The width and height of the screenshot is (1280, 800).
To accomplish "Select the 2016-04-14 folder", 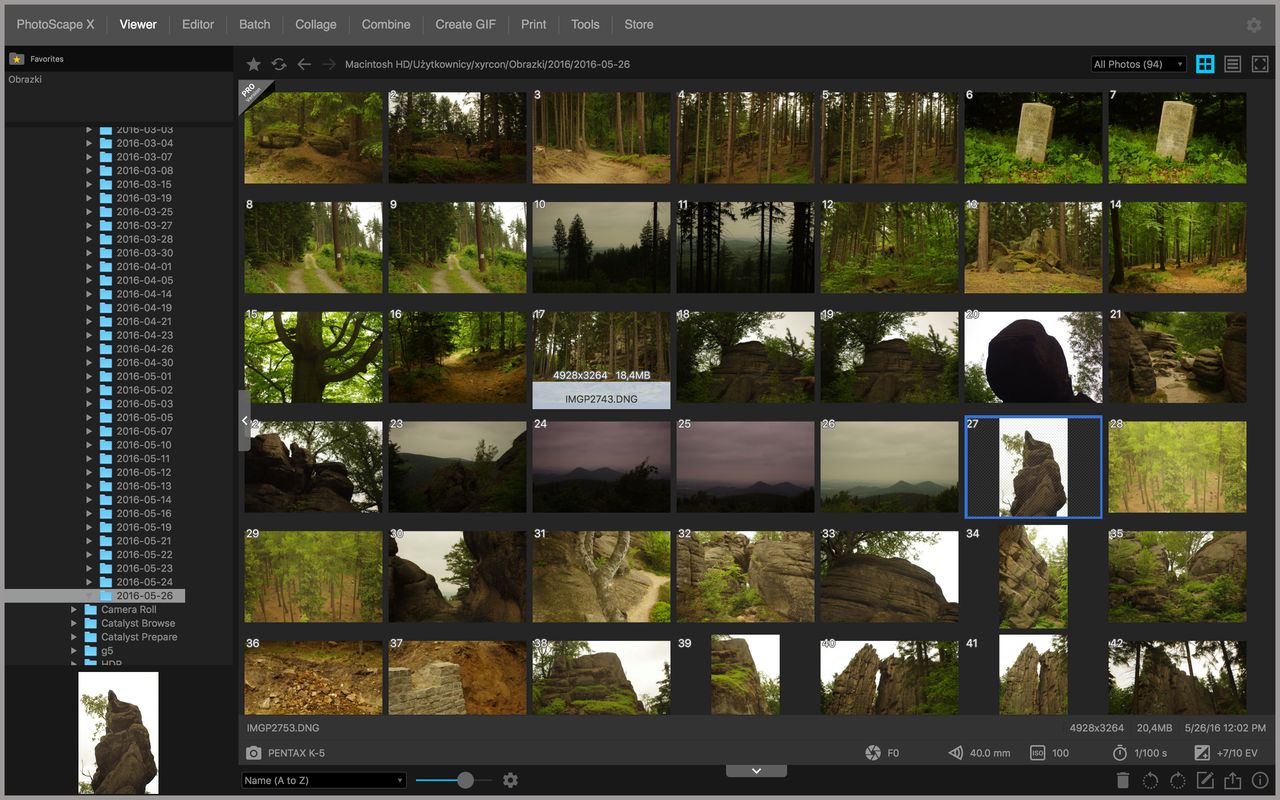I will click(144, 294).
